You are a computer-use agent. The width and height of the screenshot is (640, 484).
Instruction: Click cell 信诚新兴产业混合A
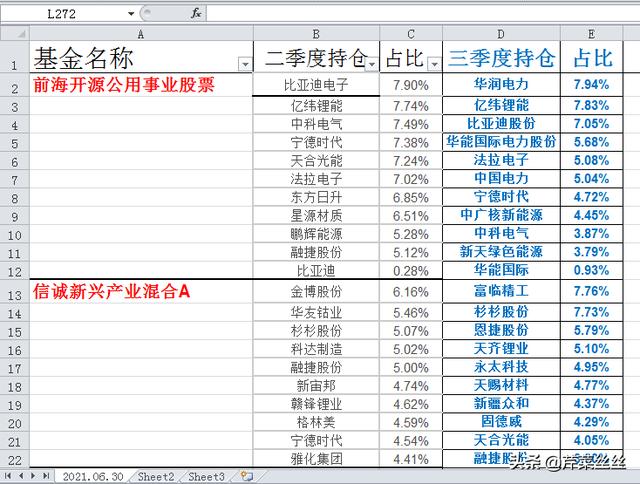(x=141, y=291)
